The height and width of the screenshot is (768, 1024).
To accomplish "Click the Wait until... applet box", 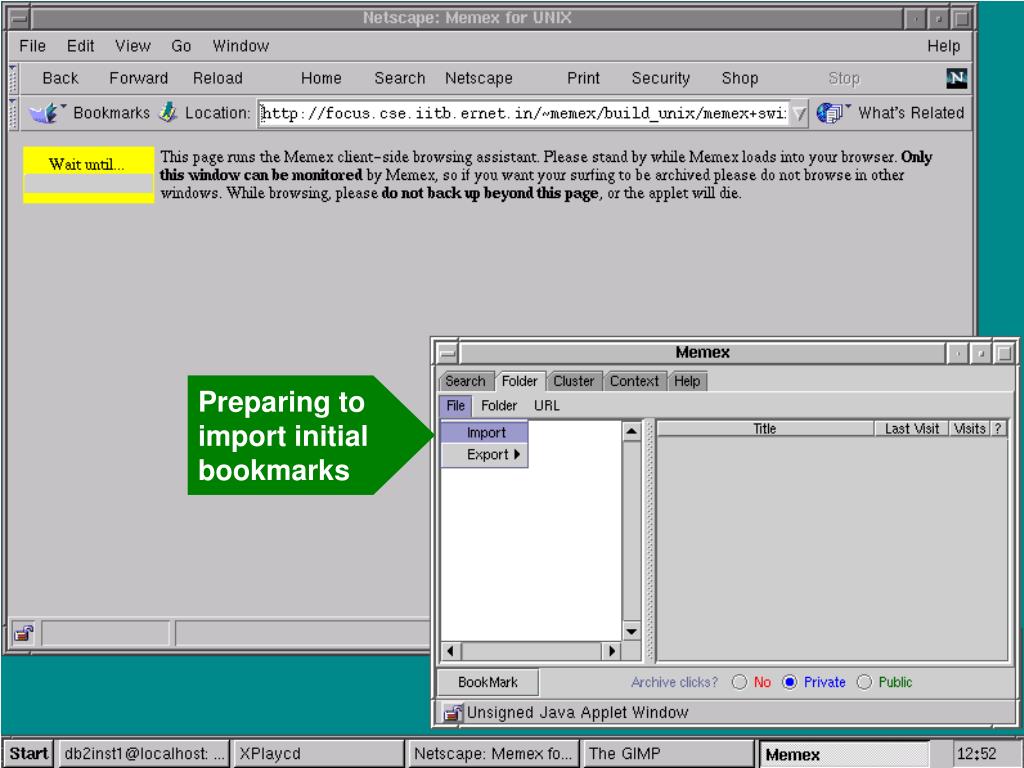I will [x=88, y=174].
